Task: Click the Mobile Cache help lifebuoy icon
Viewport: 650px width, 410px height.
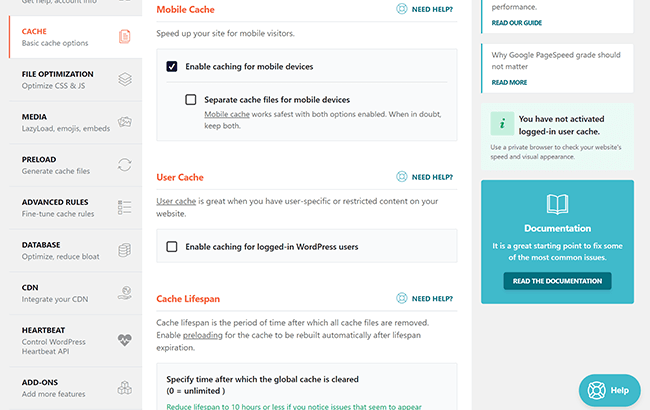Action: coord(402,9)
